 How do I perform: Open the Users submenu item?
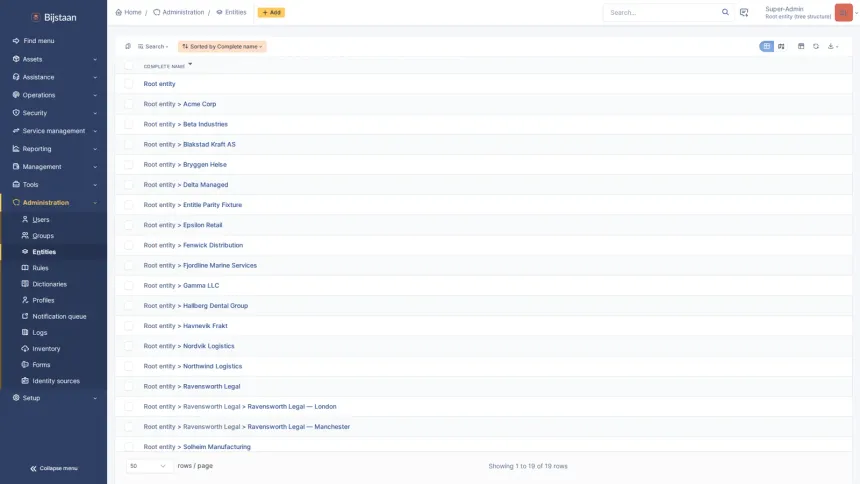pyautogui.click(x=41, y=220)
